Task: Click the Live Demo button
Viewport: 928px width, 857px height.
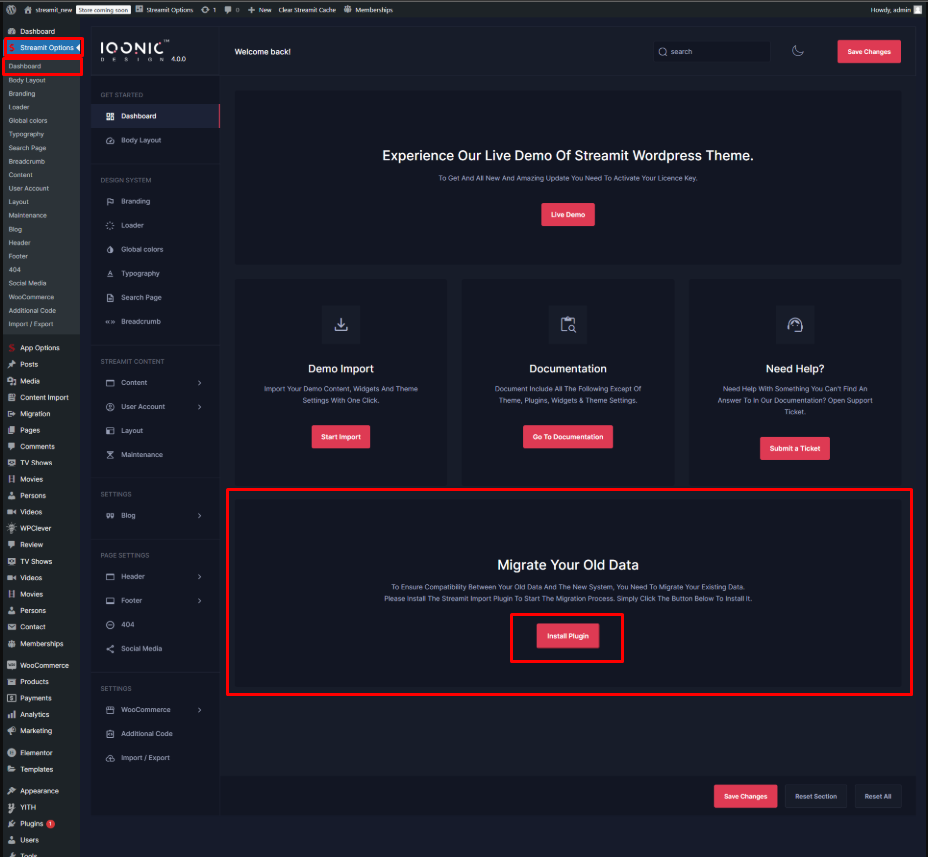Action: coord(568,215)
